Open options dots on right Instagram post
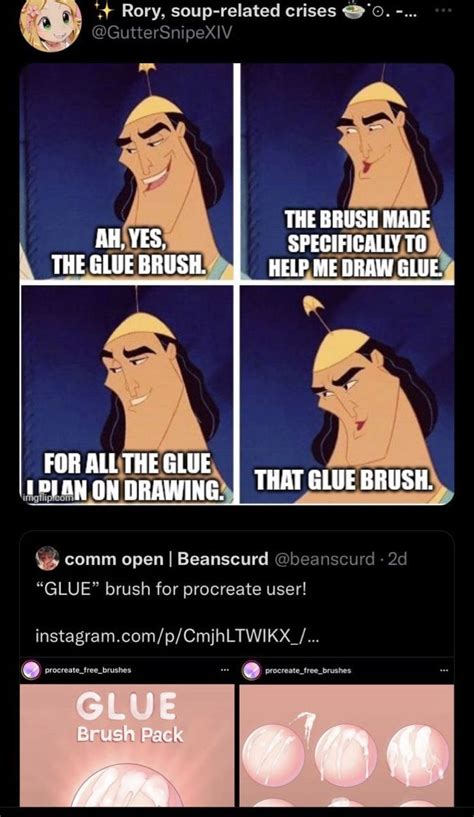This screenshot has height=817, width=474. tap(444, 671)
